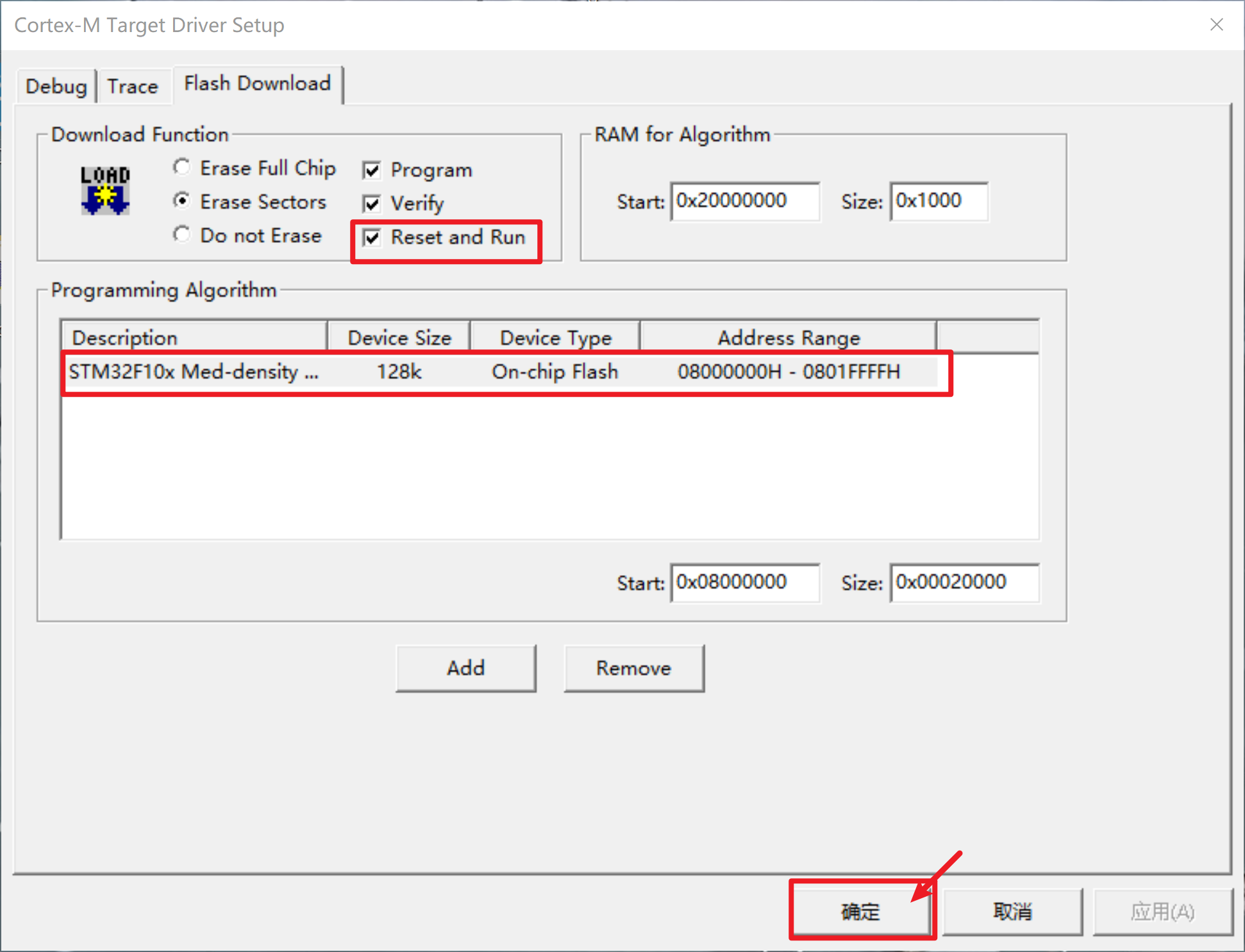Click the Remove algorithm button
This screenshot has height=952, width=1245.
[x=633, y=668]
